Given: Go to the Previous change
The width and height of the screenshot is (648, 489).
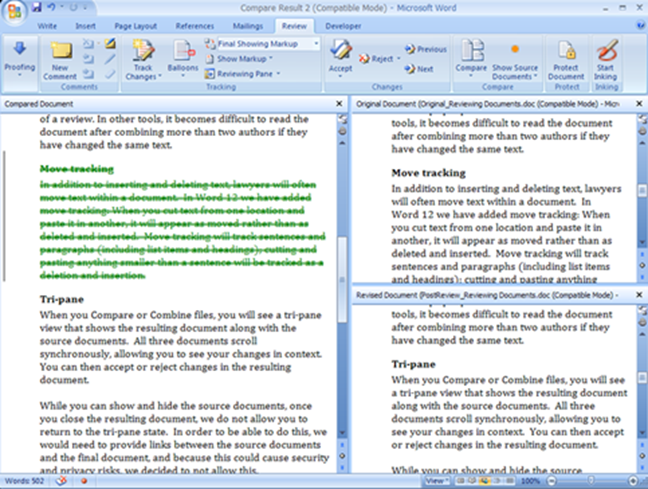Looking at the screenshot, I should pos(426,48).
